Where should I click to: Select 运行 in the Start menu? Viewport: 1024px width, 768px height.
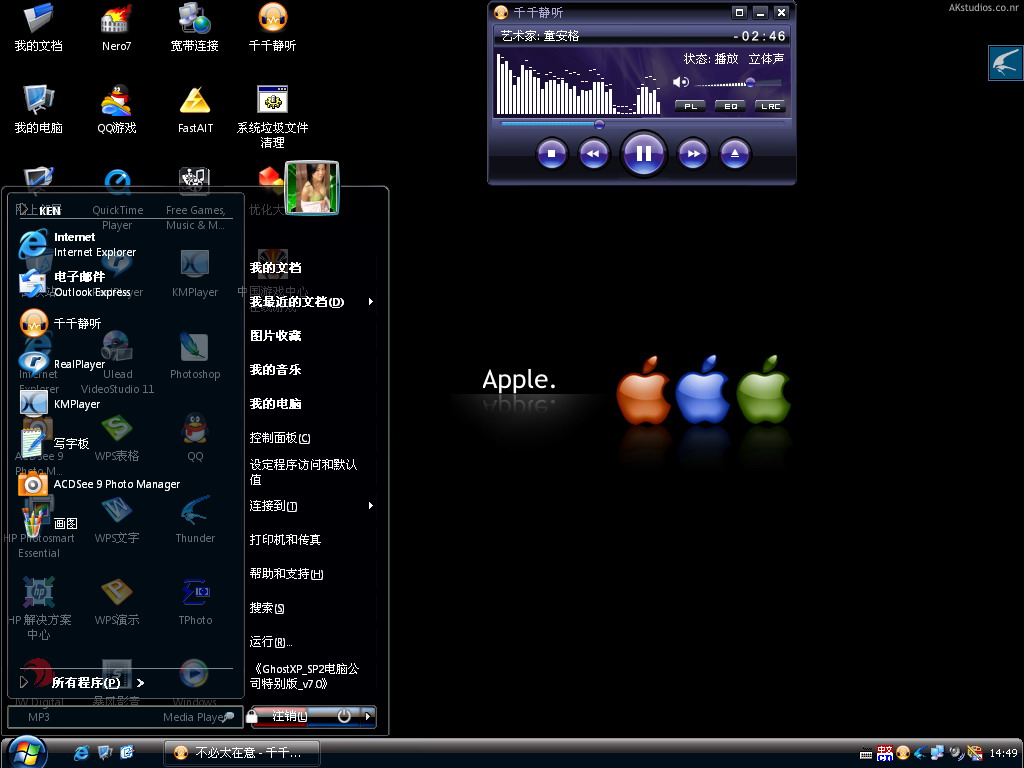[271, 642]
